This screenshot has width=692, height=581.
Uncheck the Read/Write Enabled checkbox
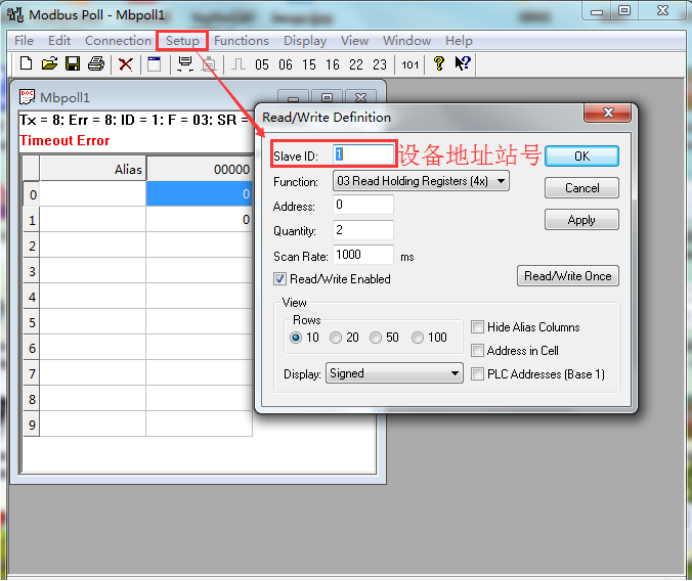pos(281,279)
